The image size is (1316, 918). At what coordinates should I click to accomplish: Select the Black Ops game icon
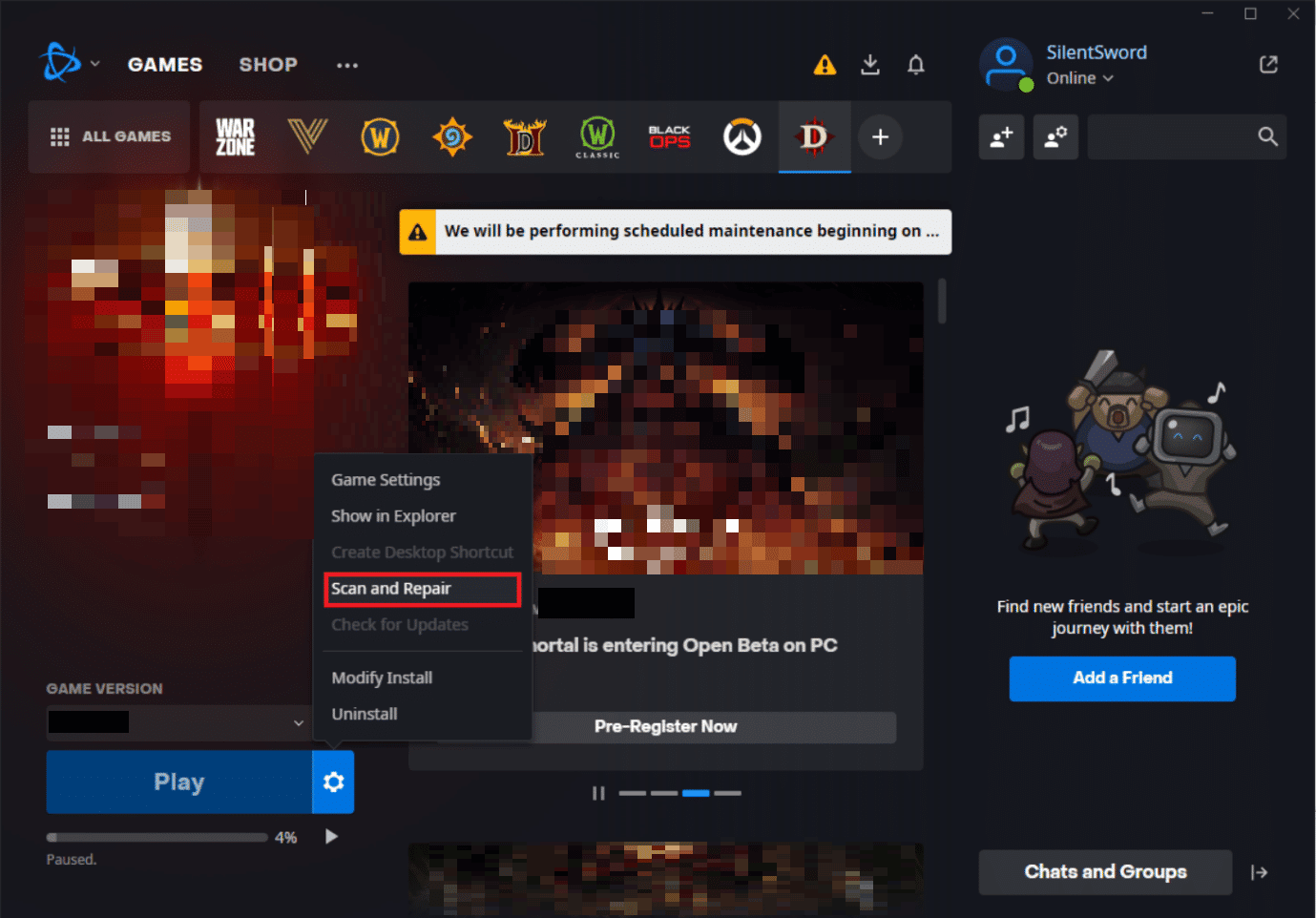click(x=670, y=137)
